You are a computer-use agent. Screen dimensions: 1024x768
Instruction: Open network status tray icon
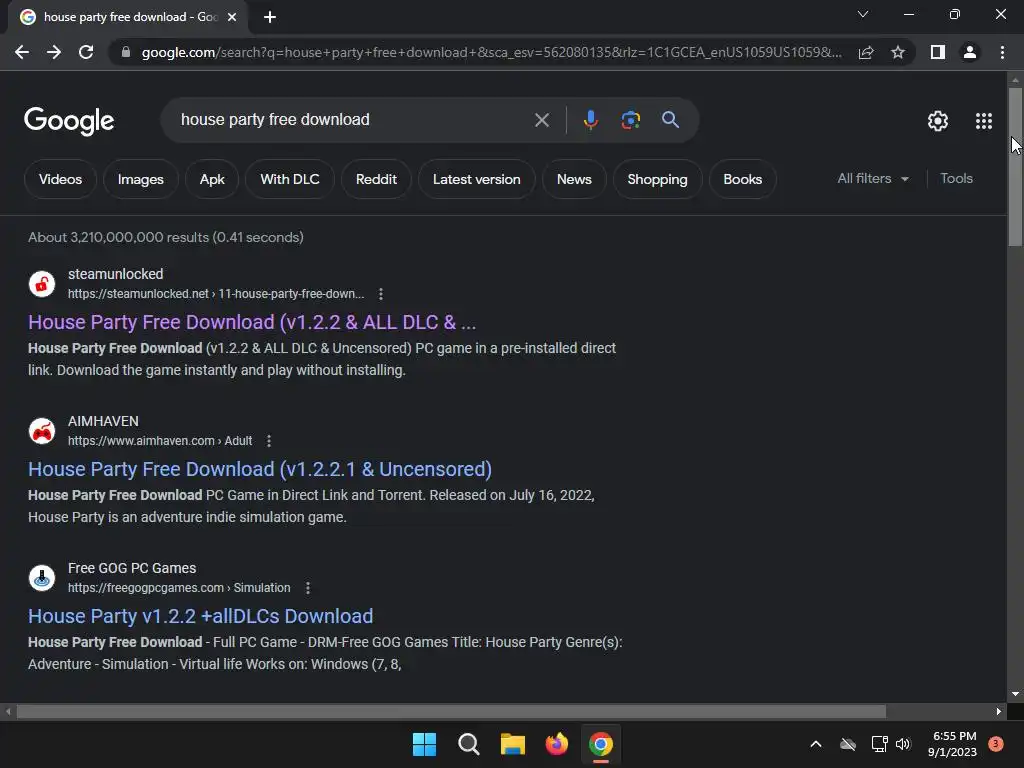(x=879, y=744)
